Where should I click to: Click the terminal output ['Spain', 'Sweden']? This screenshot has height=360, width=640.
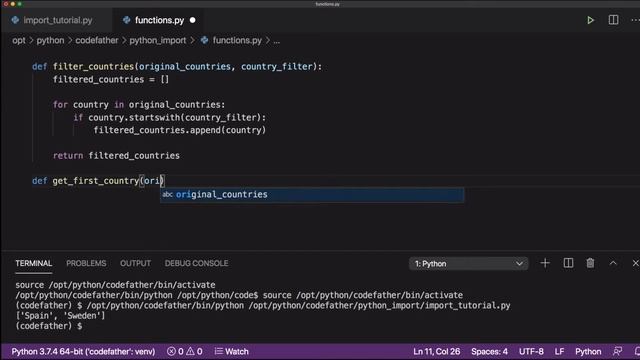point(60,316)
